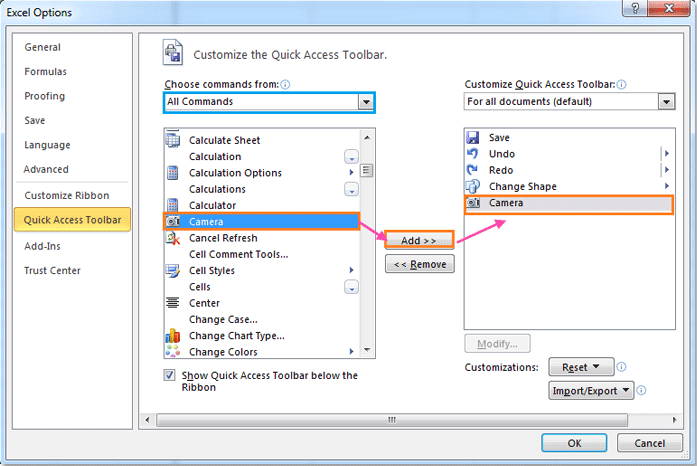Open the Trust Center category
Screen dimensions: 697x466
(52, 270)
